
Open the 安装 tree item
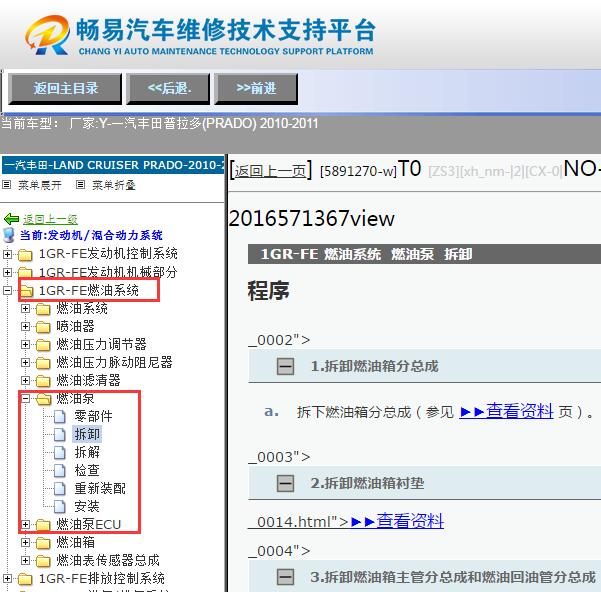click(87, 507)
